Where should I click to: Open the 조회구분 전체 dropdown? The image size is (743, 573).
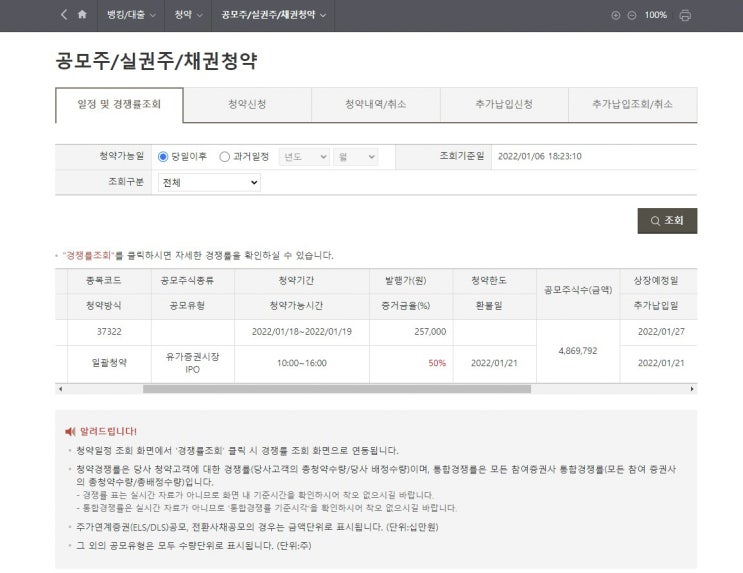click(x=209, y=182)
